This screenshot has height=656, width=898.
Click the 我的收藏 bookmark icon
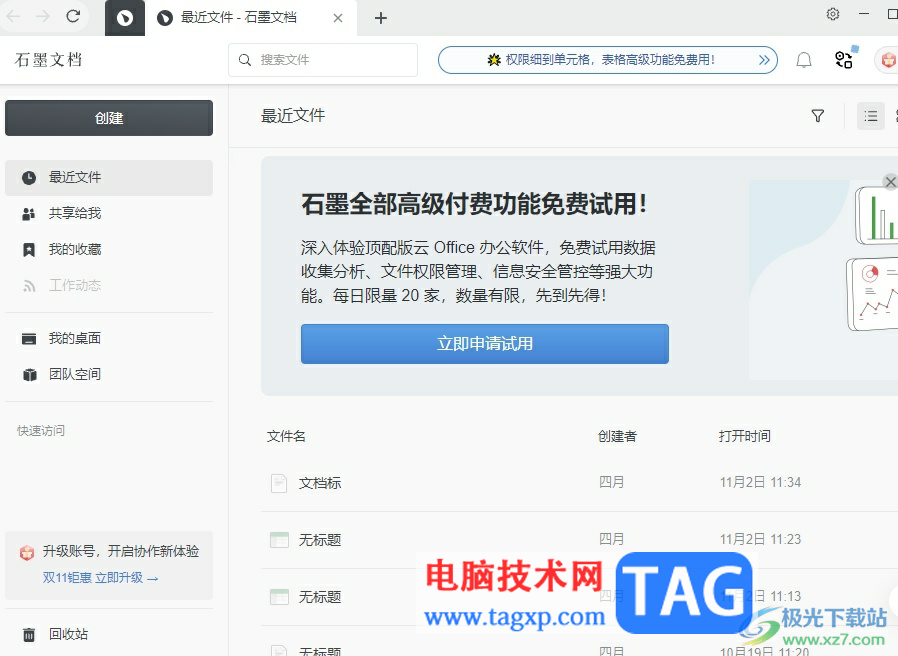(x=29, y=250)
